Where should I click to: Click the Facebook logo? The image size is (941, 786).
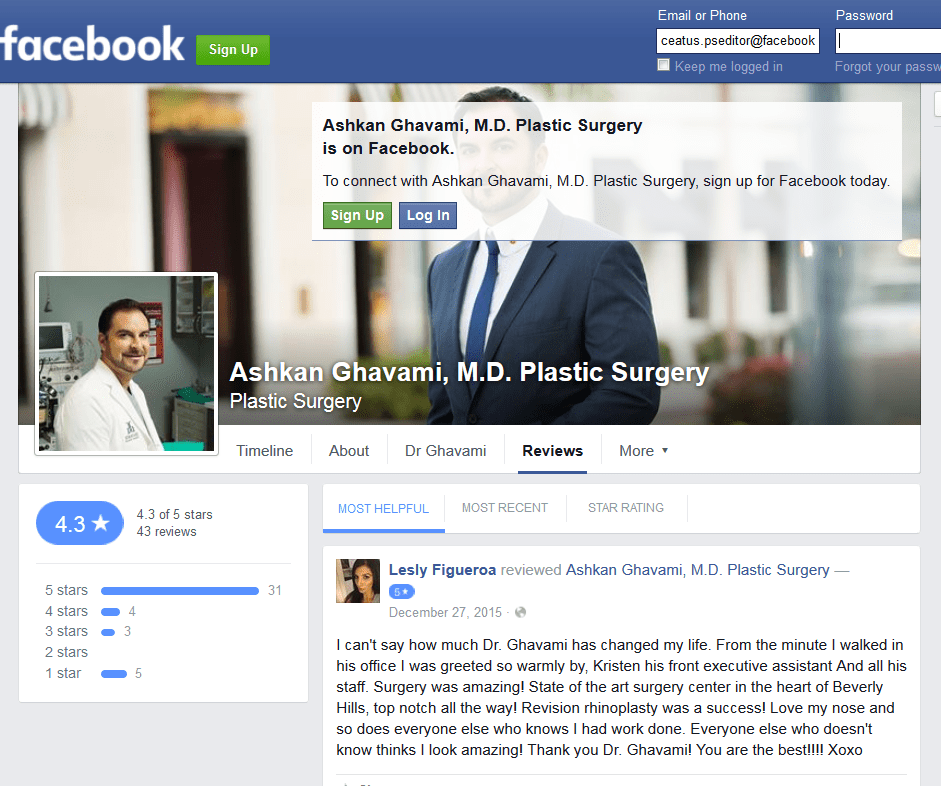(92, 44)
